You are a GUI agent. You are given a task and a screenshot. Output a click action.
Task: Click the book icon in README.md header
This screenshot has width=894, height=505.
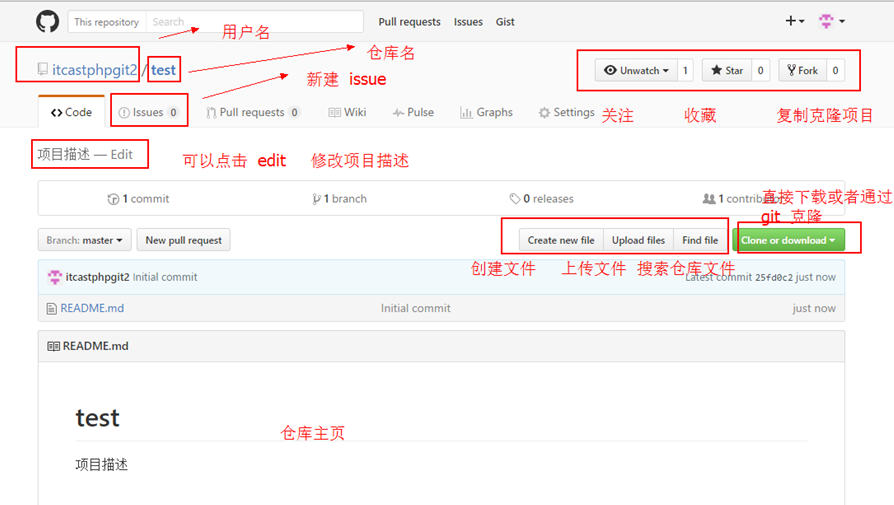[x=53, y=346]
